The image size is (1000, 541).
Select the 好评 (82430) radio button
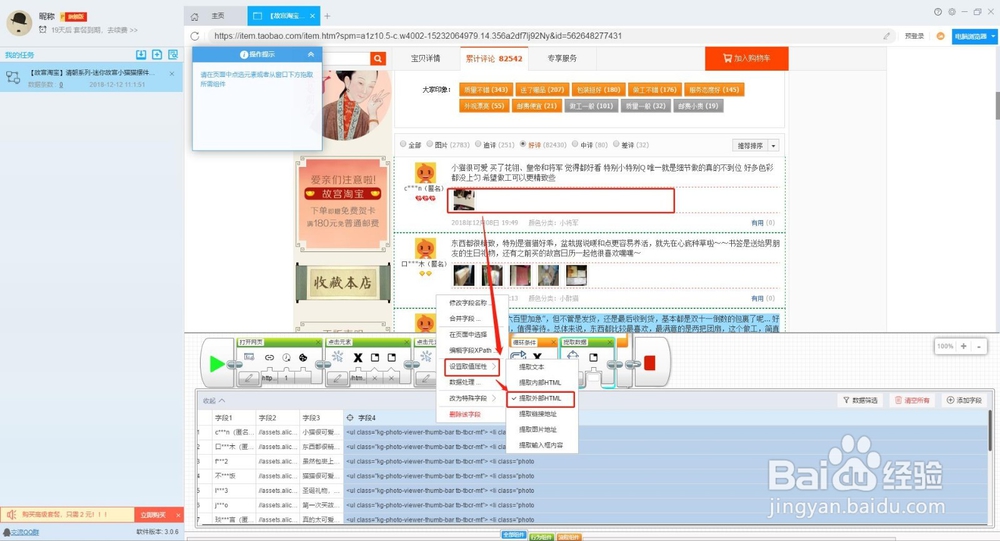(x=523, y=144)
